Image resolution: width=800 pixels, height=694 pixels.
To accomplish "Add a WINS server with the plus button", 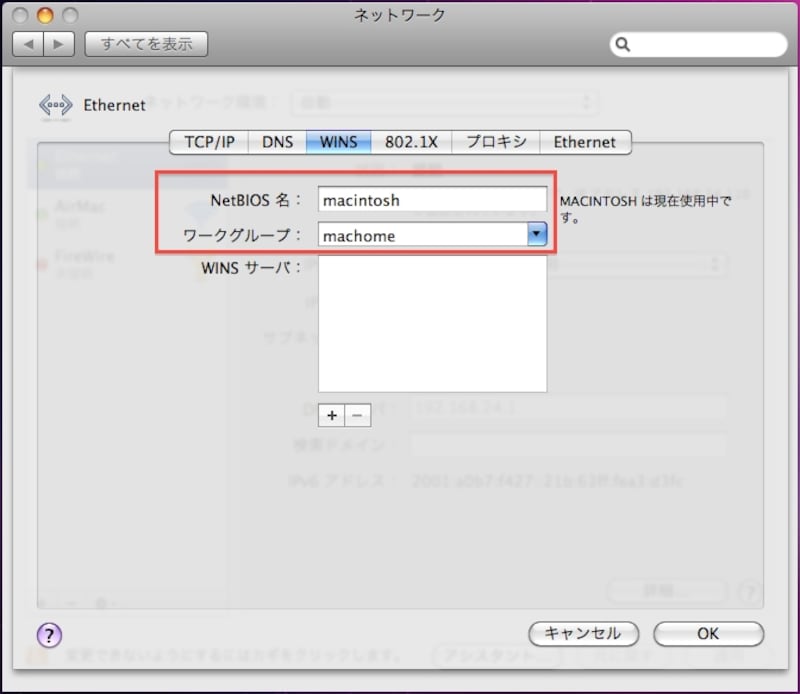I will pos(331,415).
